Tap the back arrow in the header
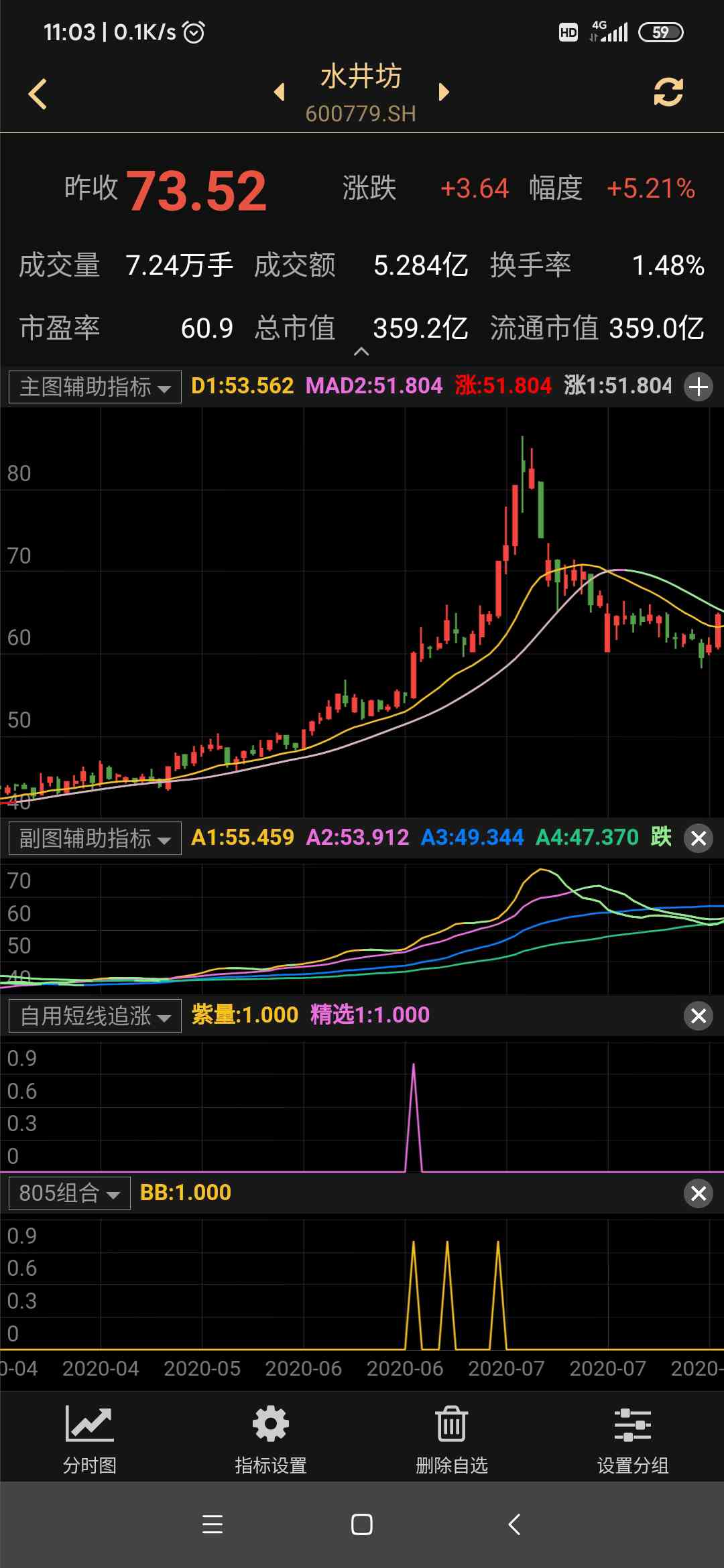Screen dimensions: 724x1568 pos(38,94)
